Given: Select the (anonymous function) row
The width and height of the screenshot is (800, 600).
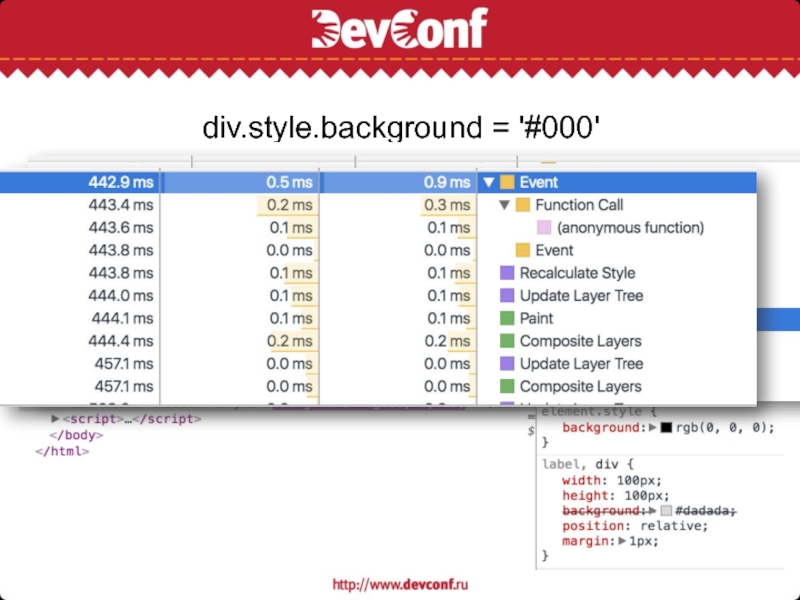Looking at the screenshot, I should [x=630, y=228].
